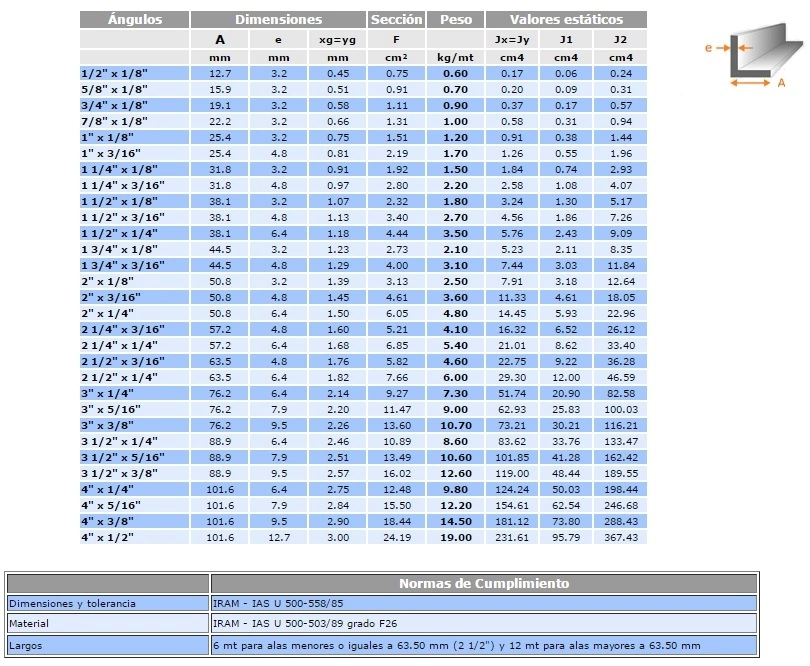Screen dimensions: 810x666
Task: Select the IRAM - IAS U 500-558/85 text
Action: click(x=278, y=603)
